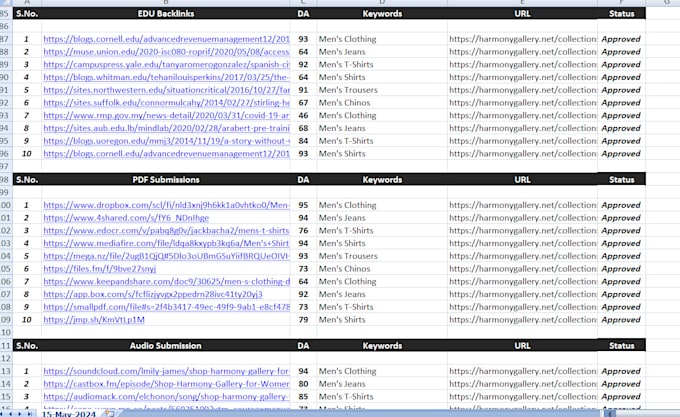The height and width of the screenshot is (417, 680).
Task: Select the DA value 68 cell
Action: [x=303, y=128]
